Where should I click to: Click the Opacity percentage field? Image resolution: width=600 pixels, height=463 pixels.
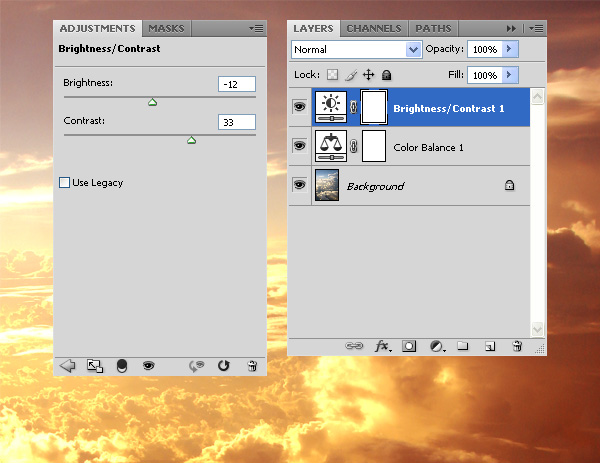(485, 49)
